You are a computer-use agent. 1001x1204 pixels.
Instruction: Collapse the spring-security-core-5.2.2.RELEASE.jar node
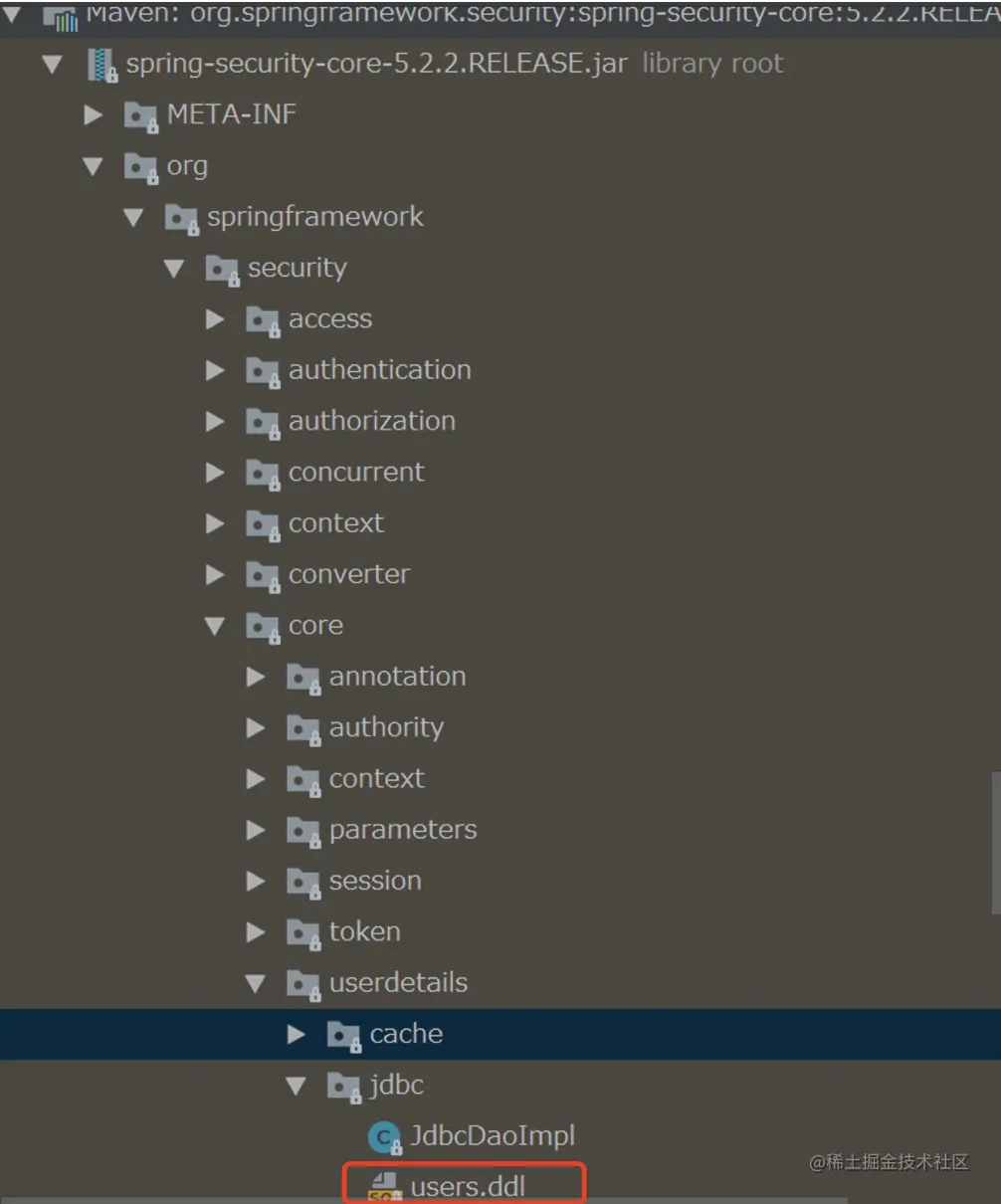[x=52, y=65]
